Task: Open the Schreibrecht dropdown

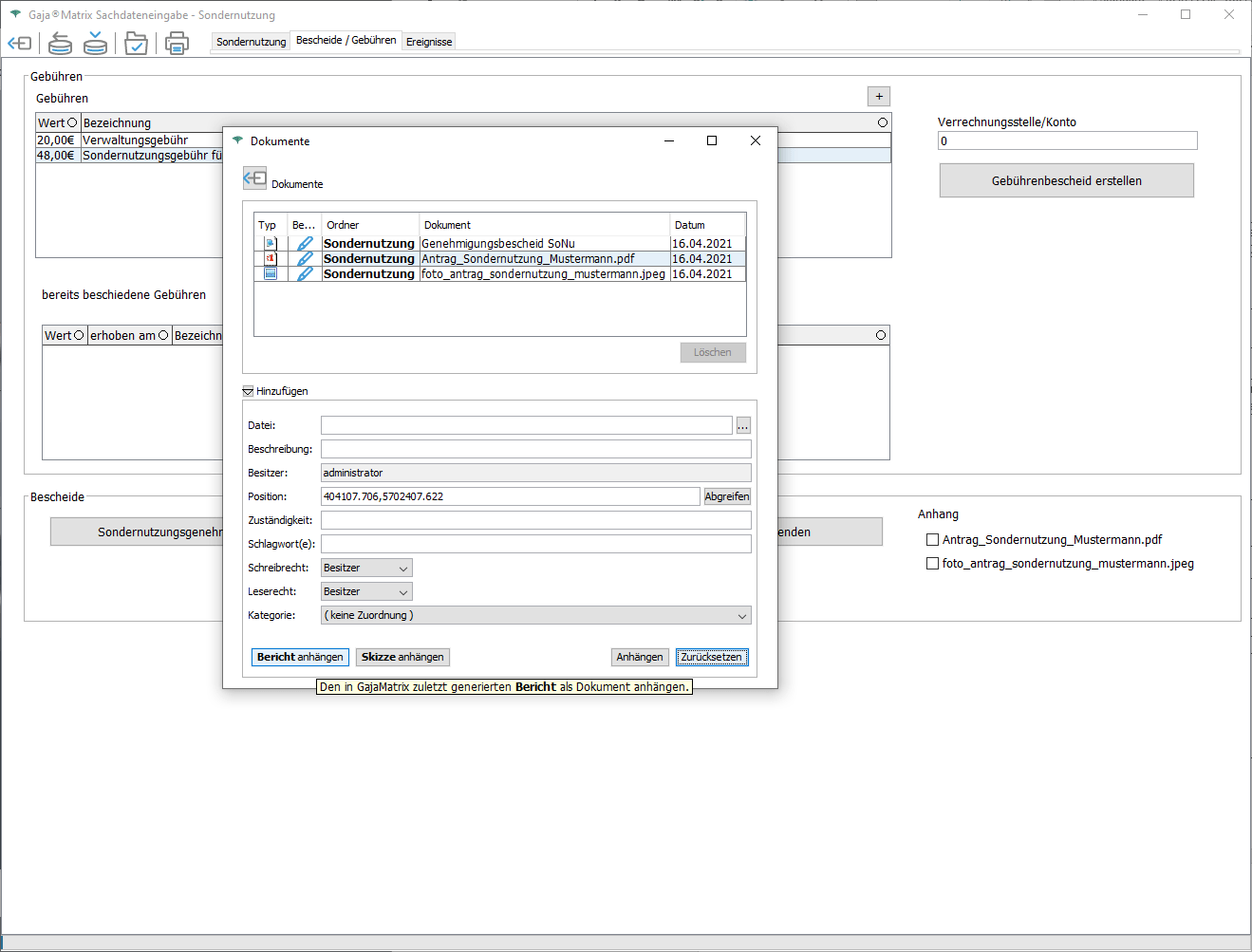Action: click(366, 568)
